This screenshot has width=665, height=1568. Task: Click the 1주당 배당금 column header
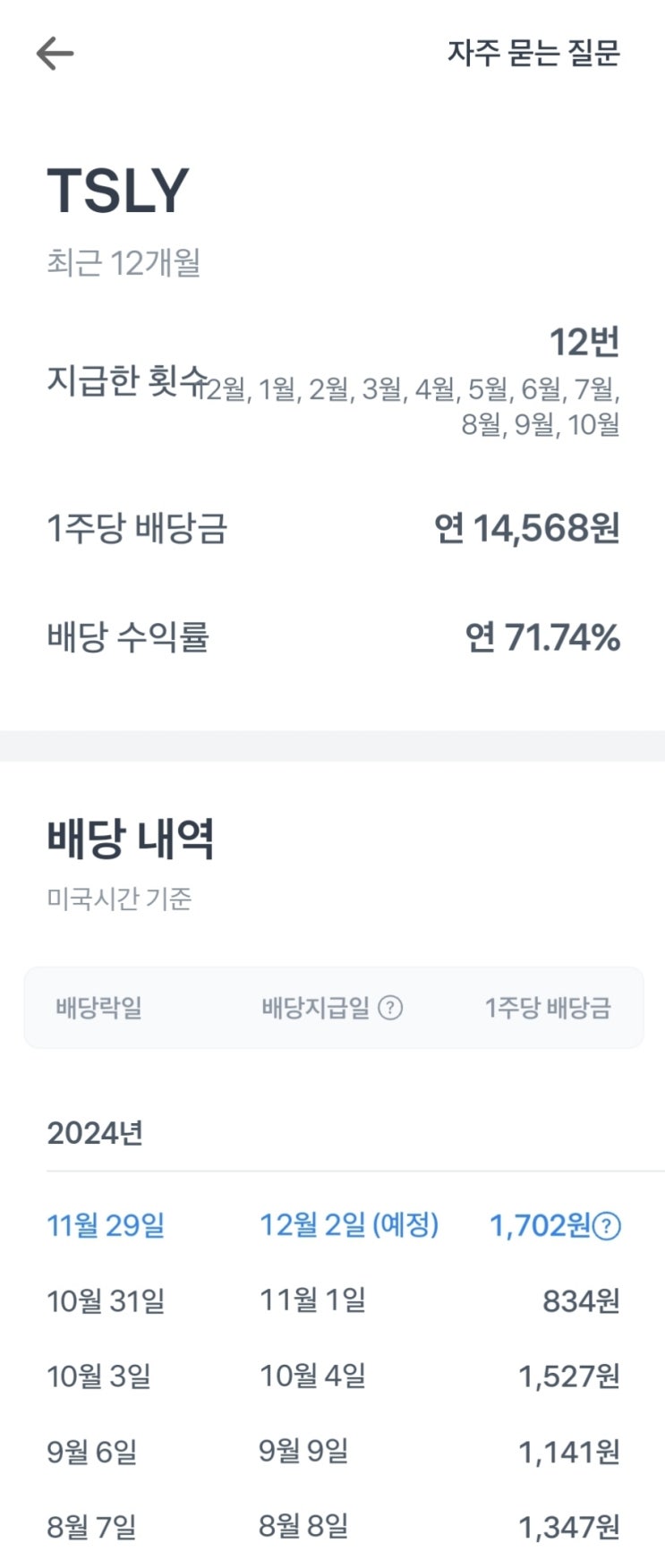pos(550,1007)
